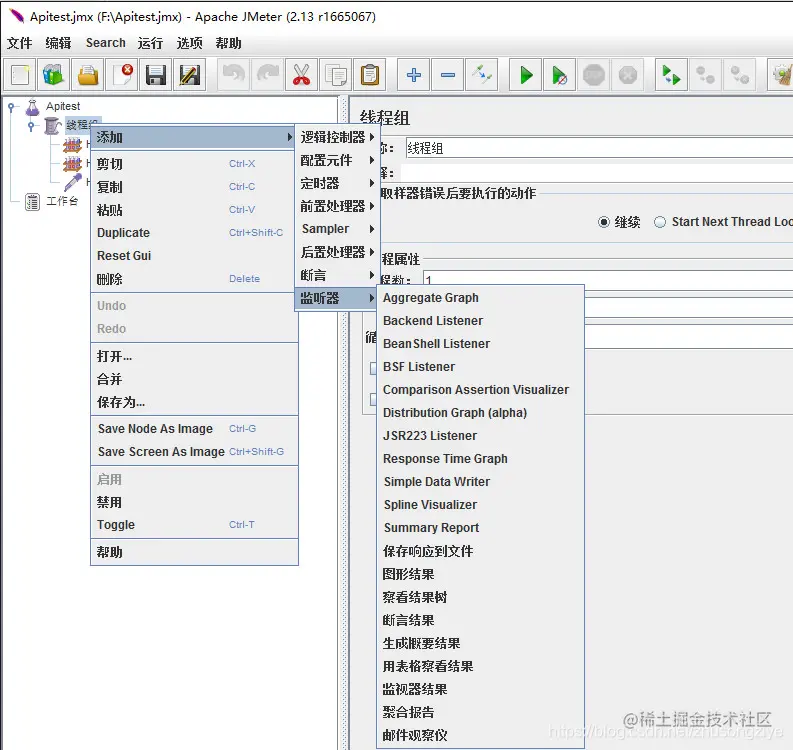Choose Toggle from context menu

(x=194, y=525)
